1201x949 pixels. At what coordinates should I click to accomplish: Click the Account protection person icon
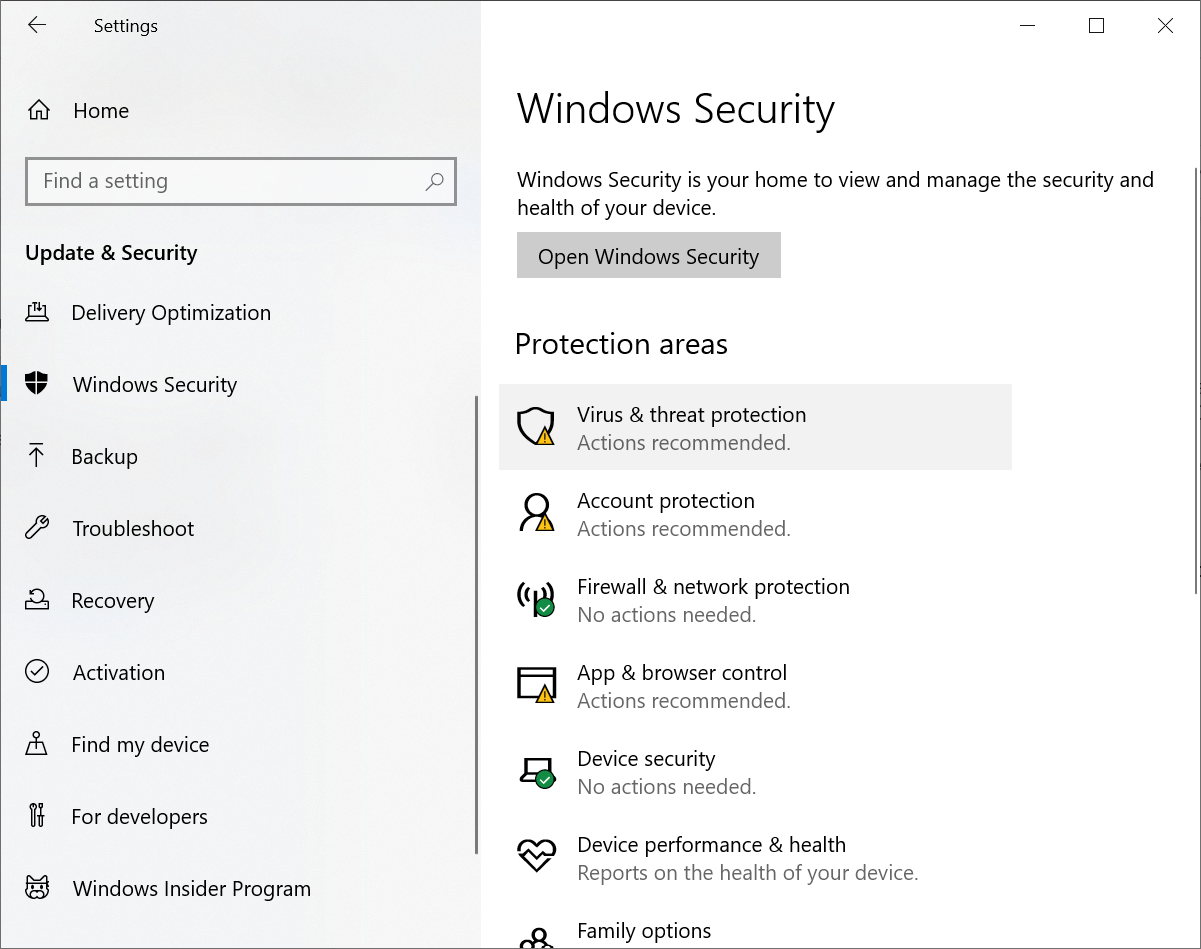(x=535, y=513)
